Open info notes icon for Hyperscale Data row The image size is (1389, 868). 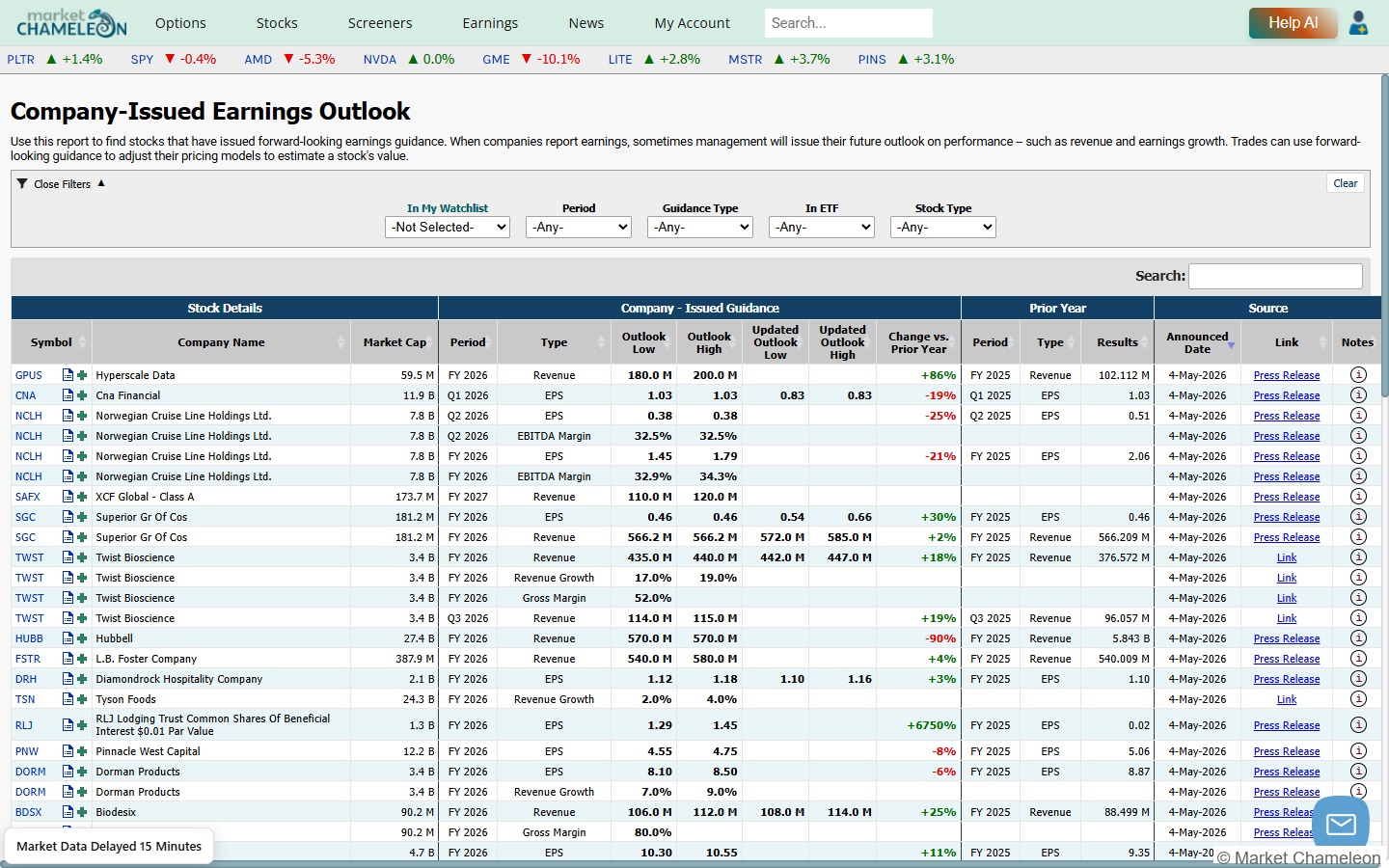[x=1358, y=374]
